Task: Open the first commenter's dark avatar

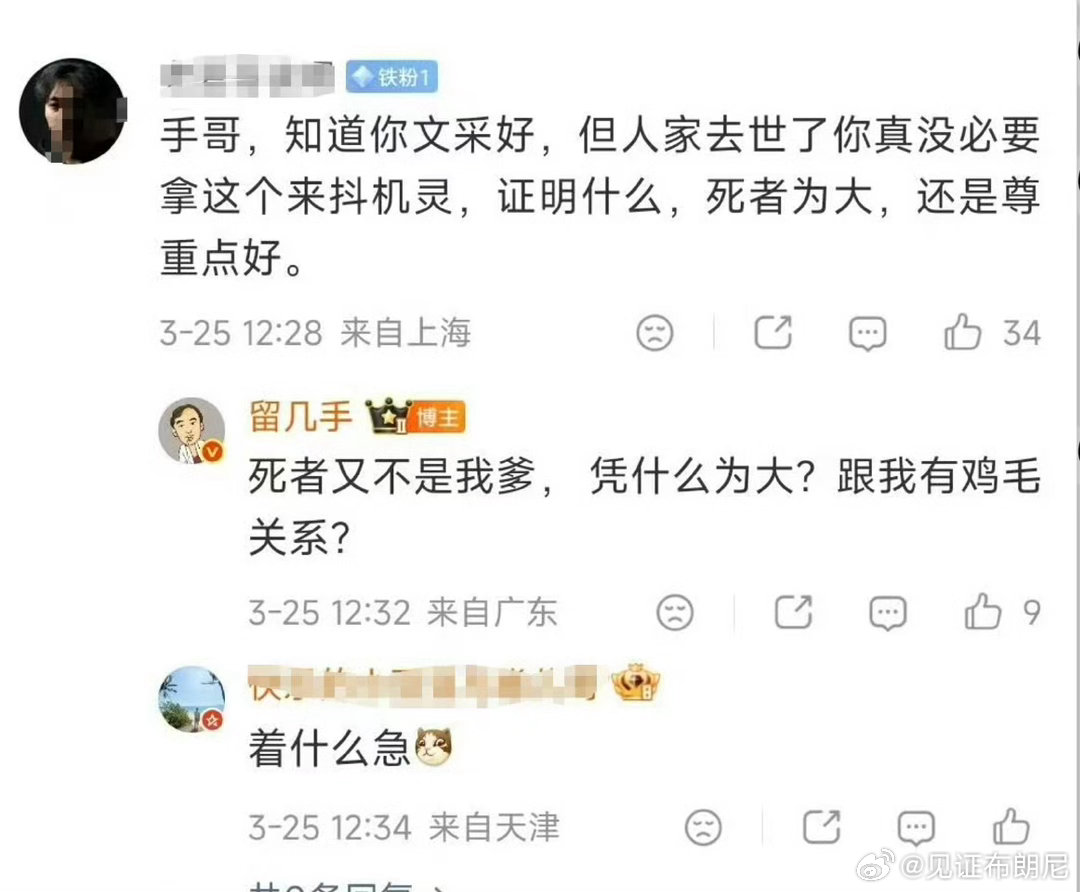Action: click(x=72, y=111)
